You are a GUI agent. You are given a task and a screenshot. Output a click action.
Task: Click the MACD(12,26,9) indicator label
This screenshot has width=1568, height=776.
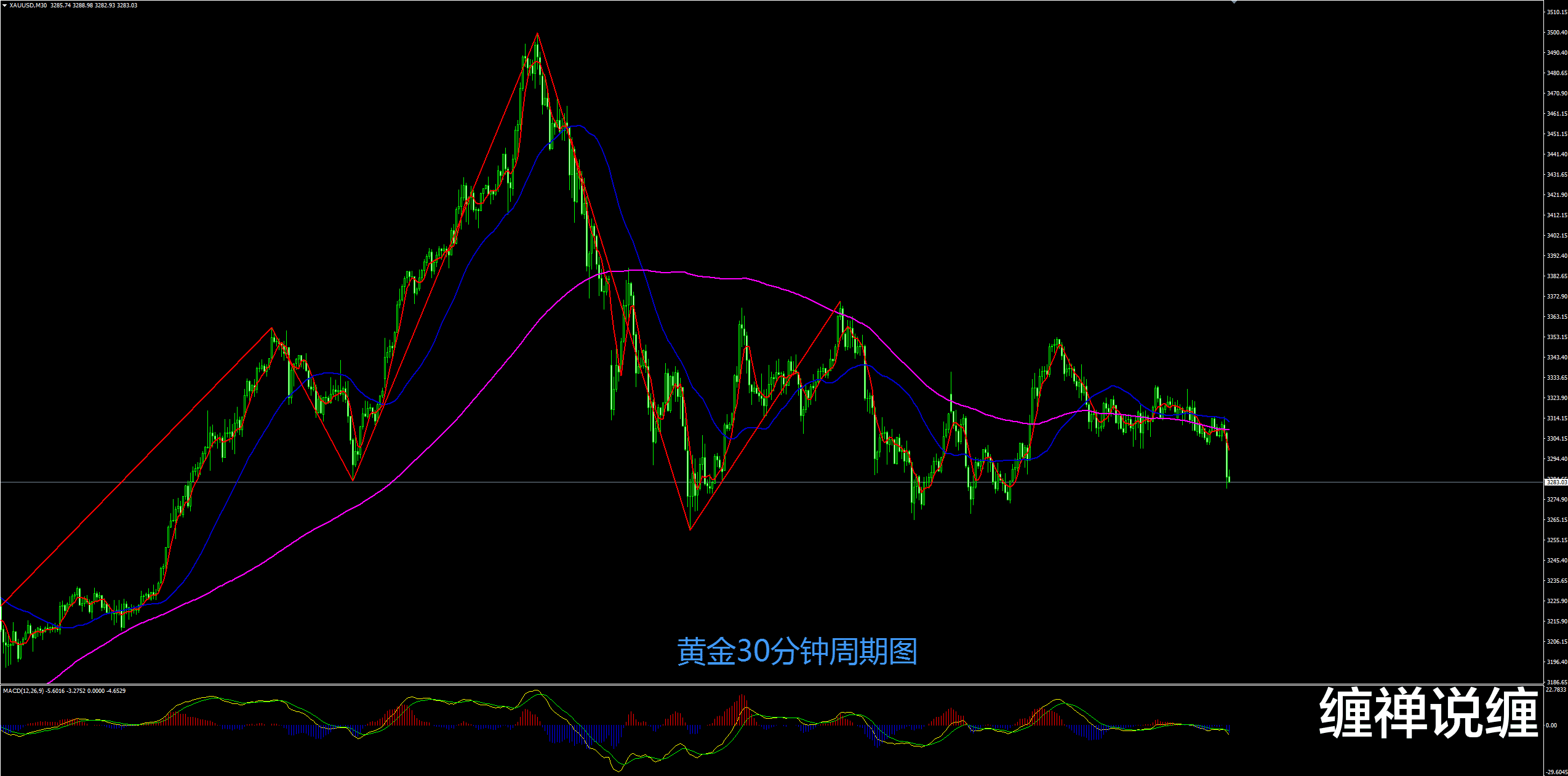point(23,691)
